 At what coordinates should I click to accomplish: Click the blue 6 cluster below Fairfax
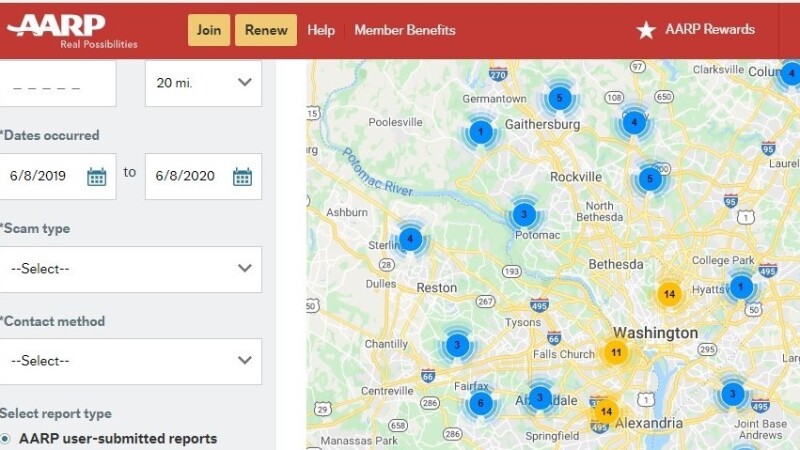pyautogui.click(x=481, y=404)
